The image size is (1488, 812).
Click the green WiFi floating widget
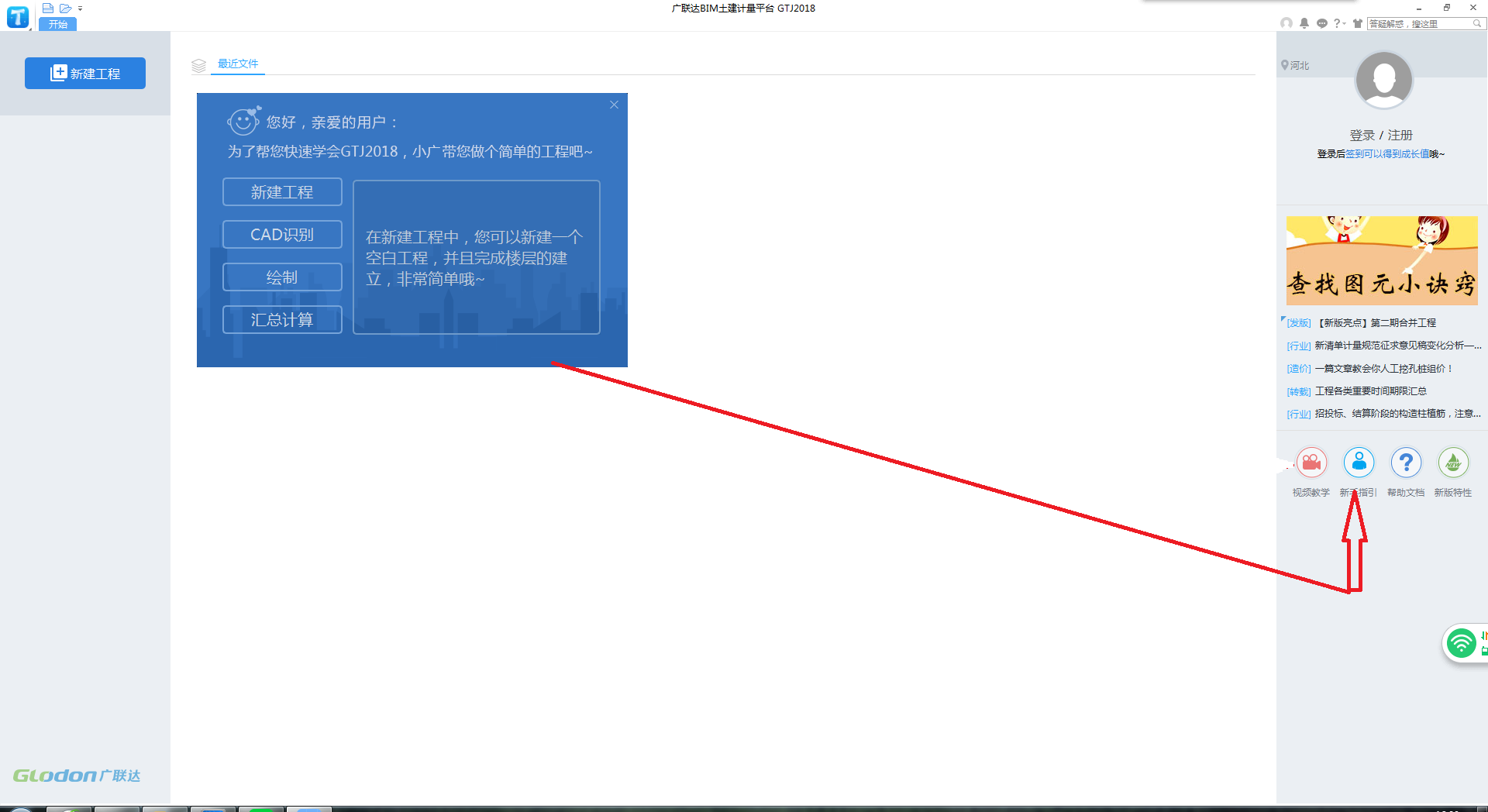(x=1462, y=643)
